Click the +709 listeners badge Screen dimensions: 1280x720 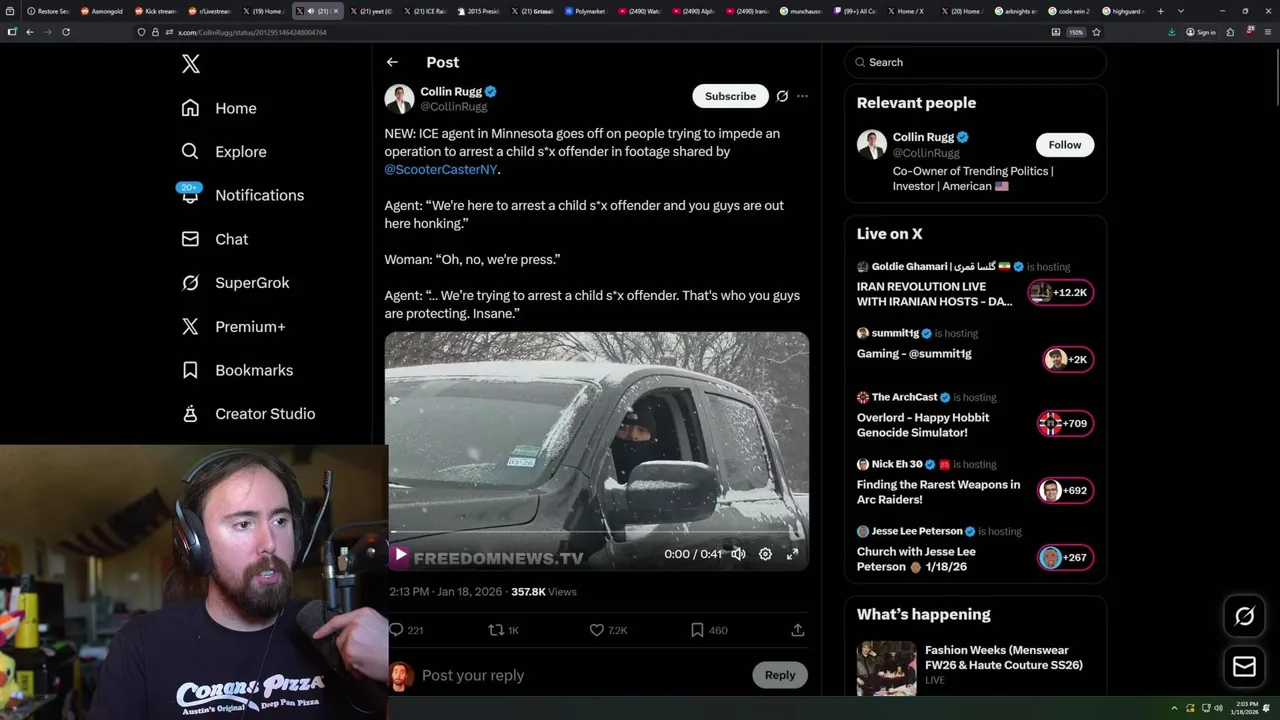point(1065,423)
